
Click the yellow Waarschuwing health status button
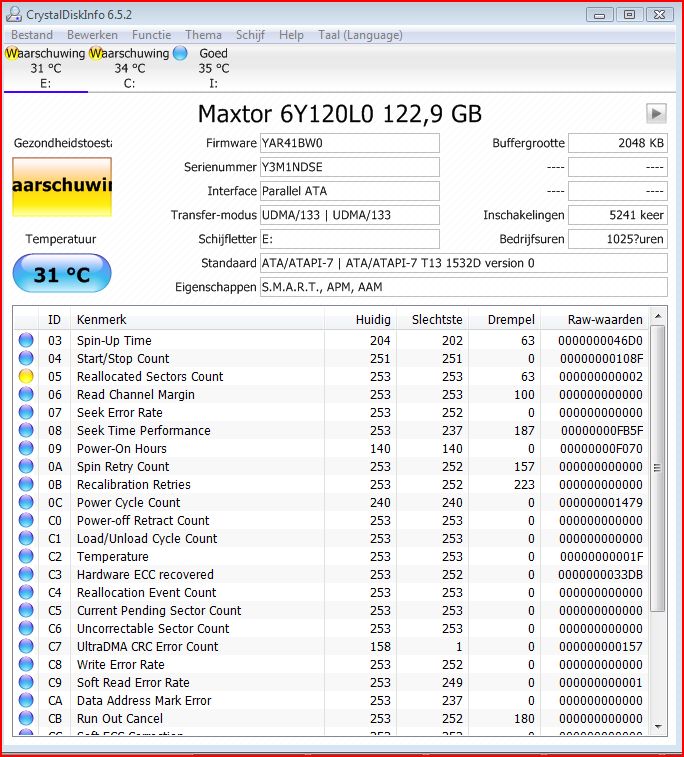62,187
